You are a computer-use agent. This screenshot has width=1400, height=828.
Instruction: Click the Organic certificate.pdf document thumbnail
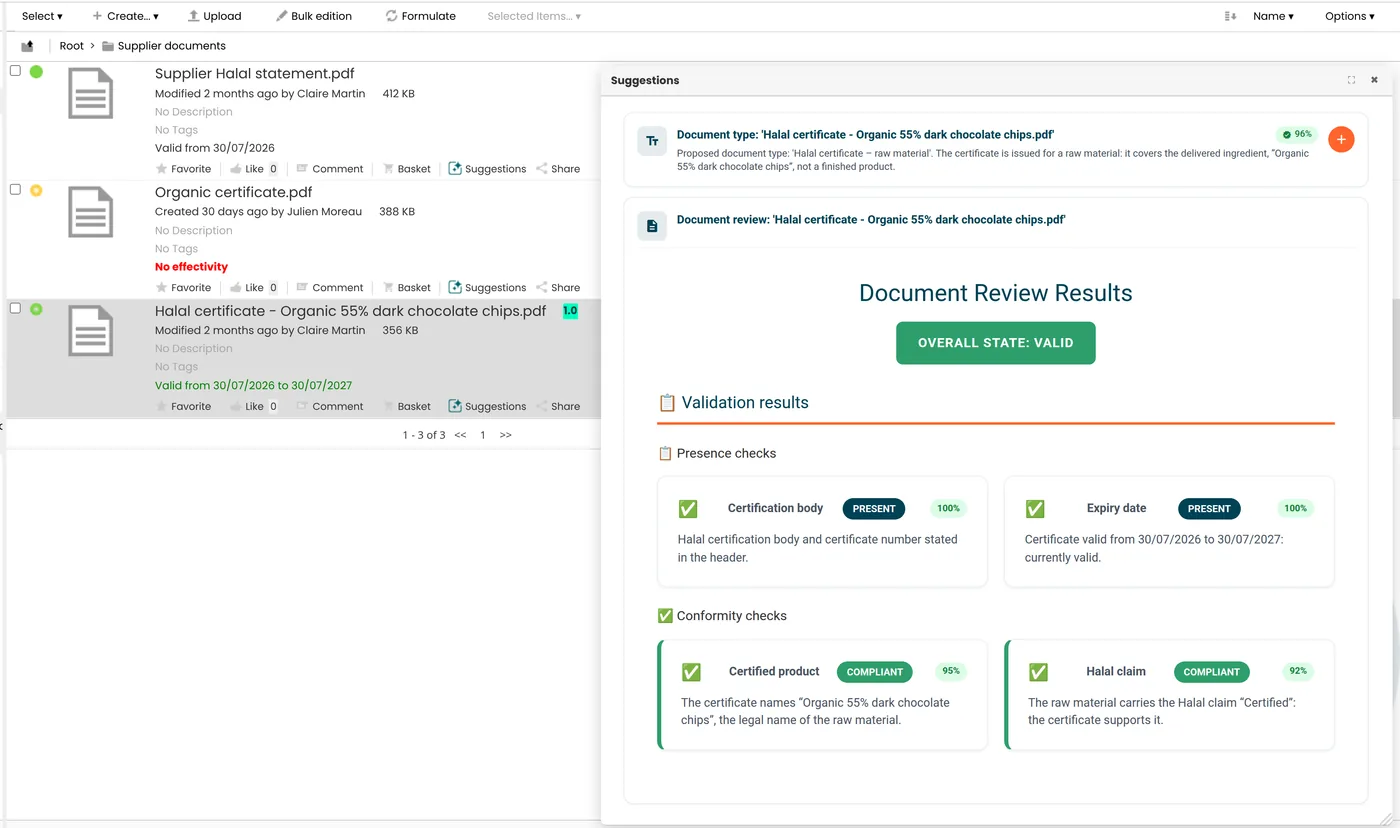click(90, 212)
